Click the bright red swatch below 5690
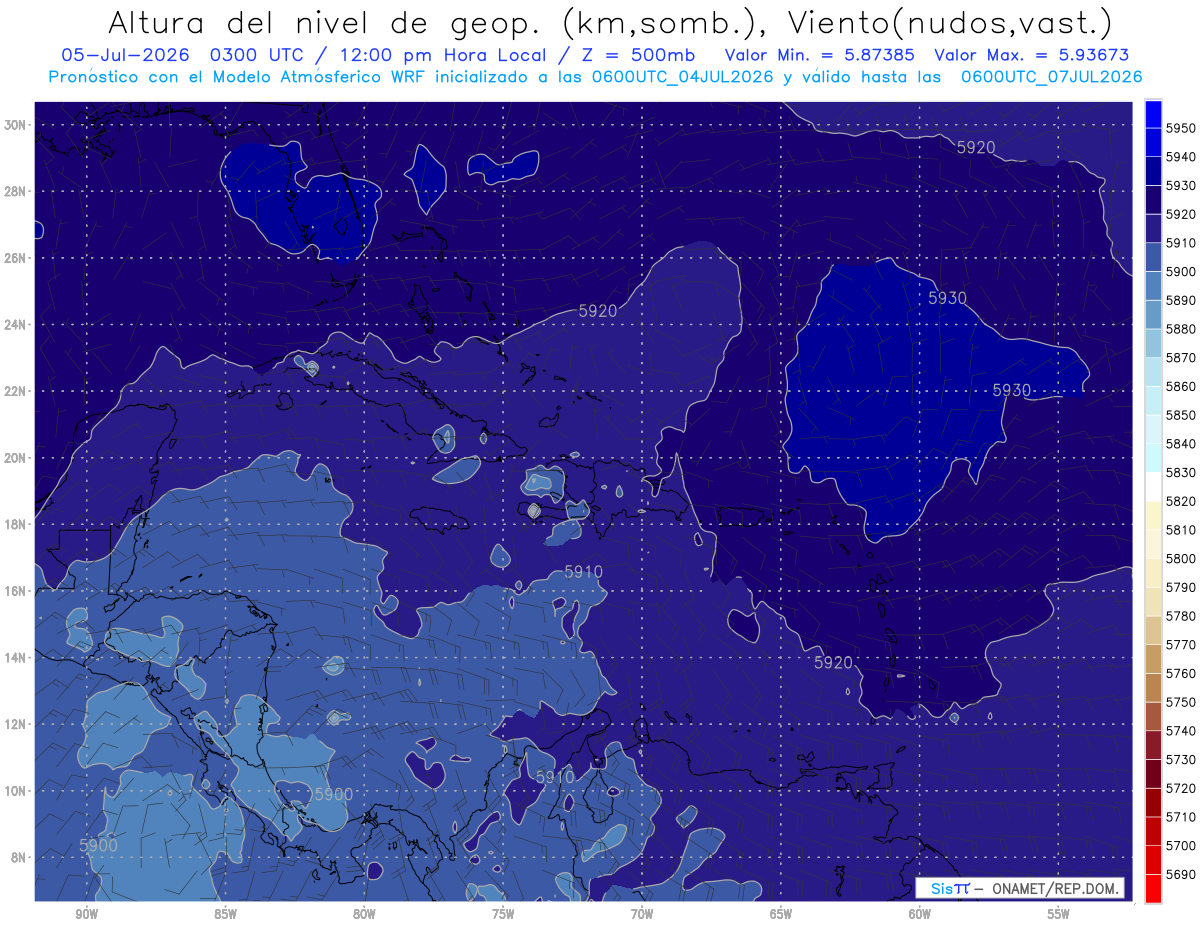This screenshot has height=927, width=1200. coord(1153,888)
